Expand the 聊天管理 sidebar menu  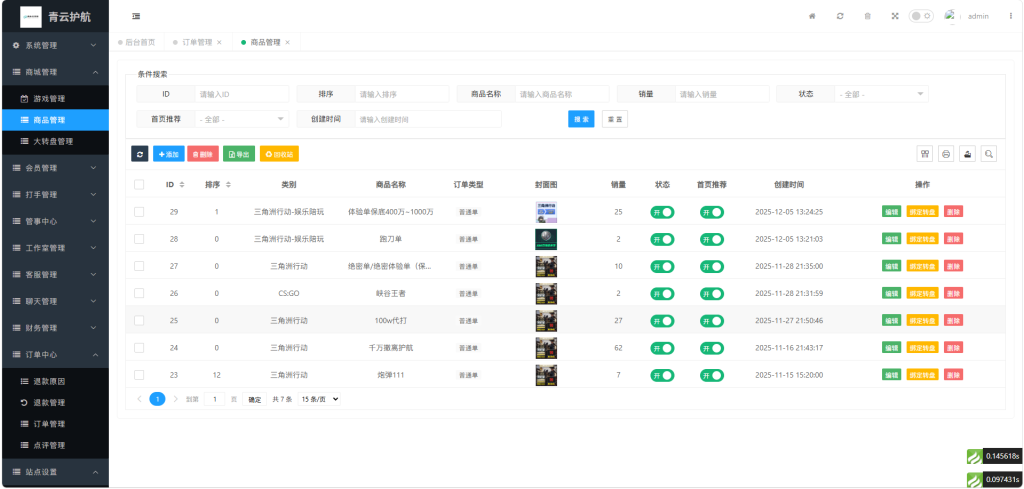coord(54,301)
